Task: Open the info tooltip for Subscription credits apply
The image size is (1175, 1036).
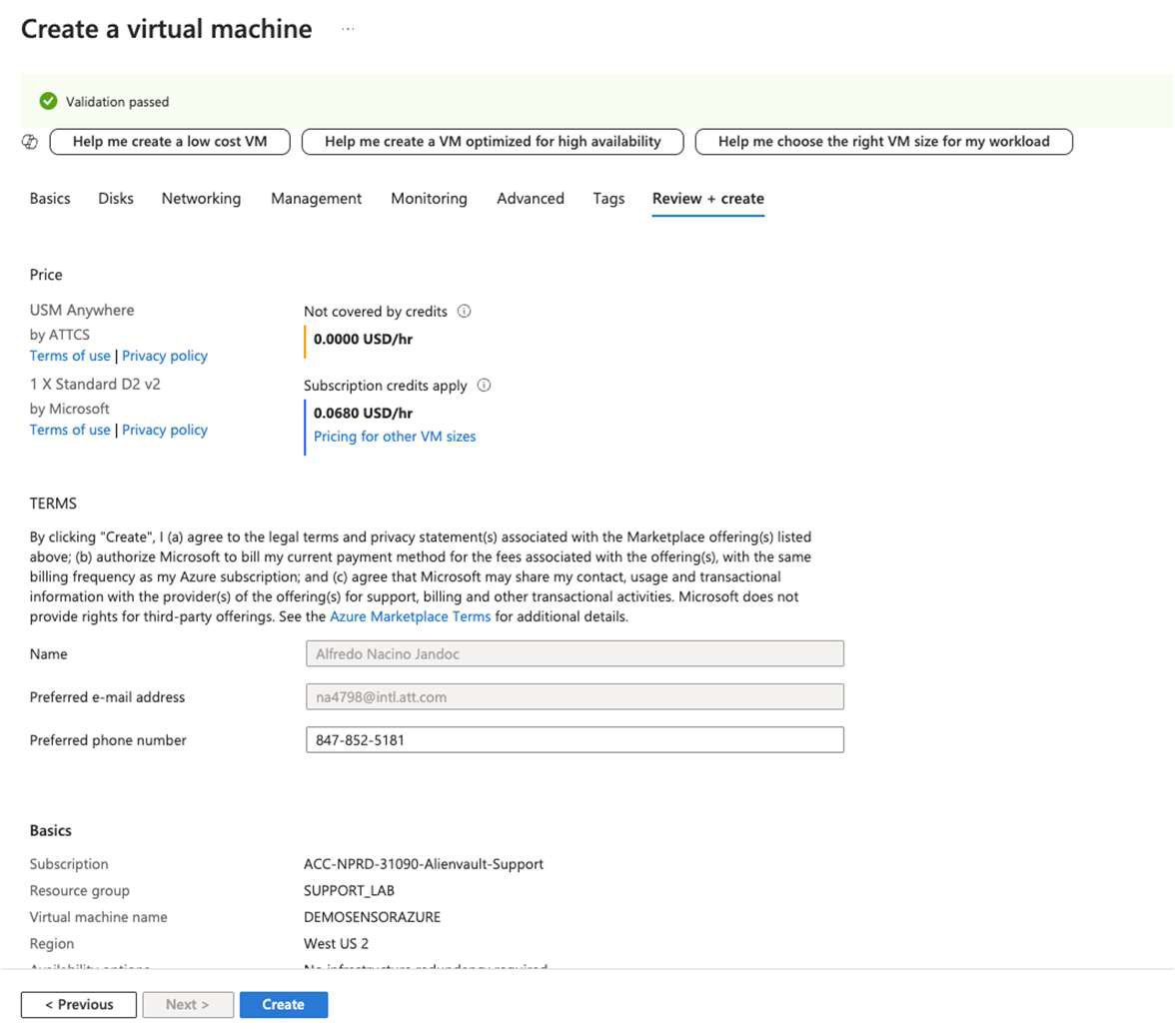Action: pos(484,386)
